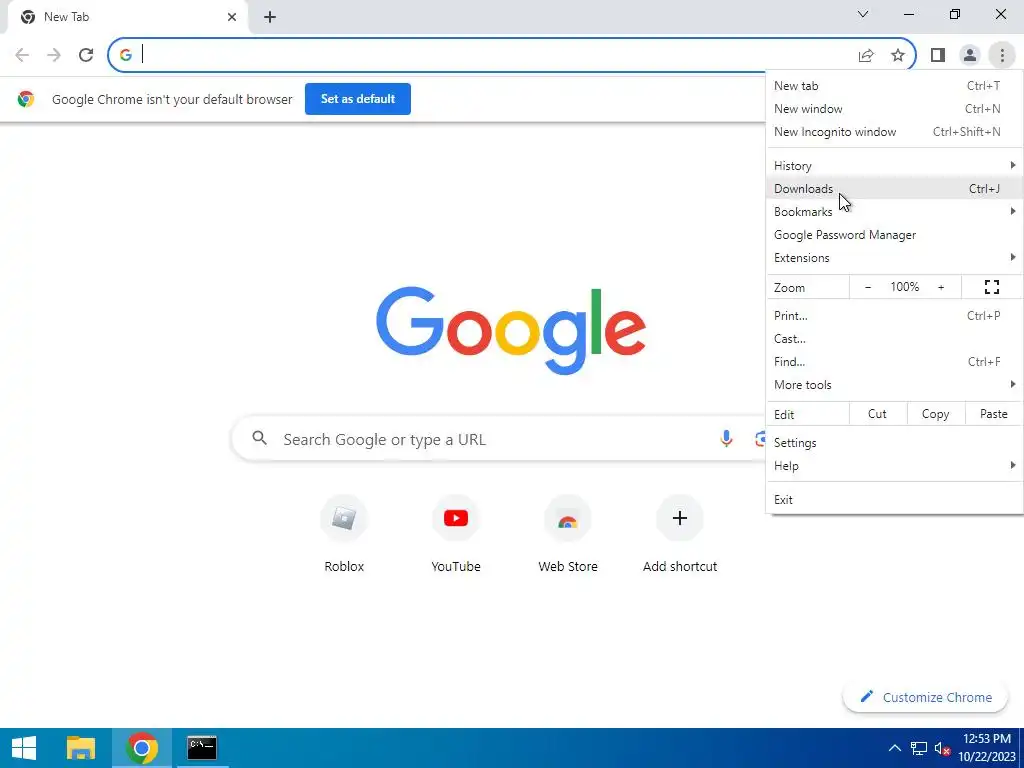1024x768 pixels.
Task: Show hidden tray icons chevron
Action: tap(895, 748)
